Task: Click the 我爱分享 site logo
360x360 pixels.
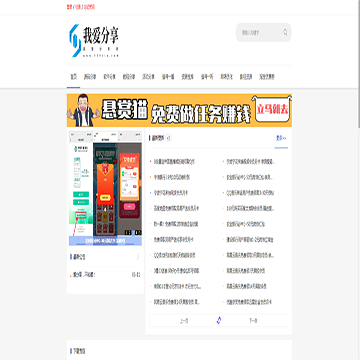Action: click(94, 41)
